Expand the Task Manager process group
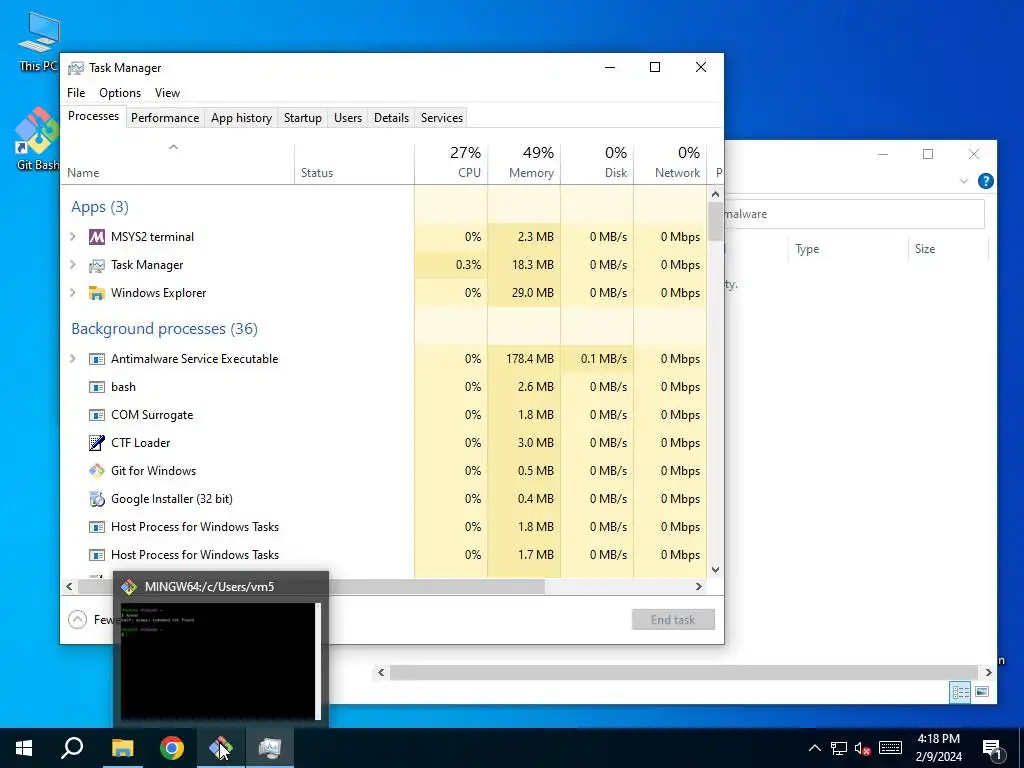Screen dimensions: 1024x768 tap(73, 265)
